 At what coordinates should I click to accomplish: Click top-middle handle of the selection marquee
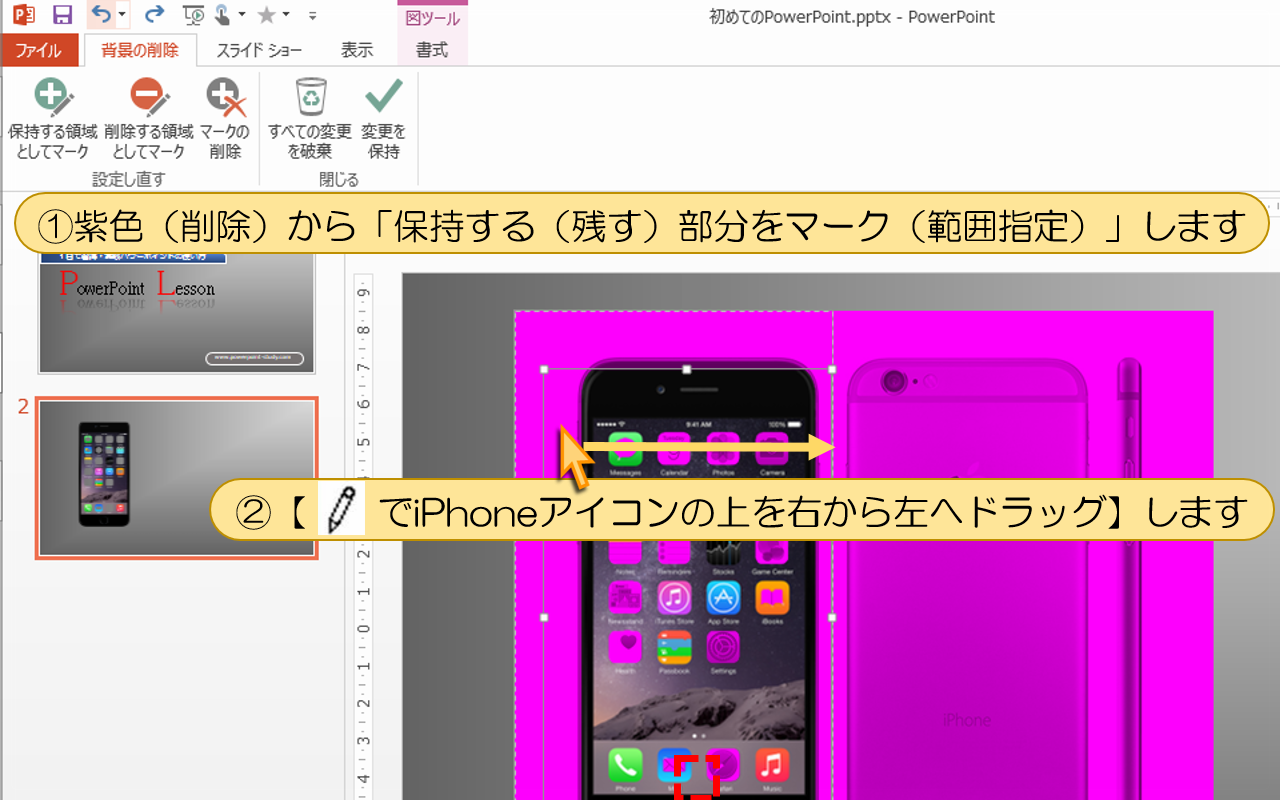686,369
